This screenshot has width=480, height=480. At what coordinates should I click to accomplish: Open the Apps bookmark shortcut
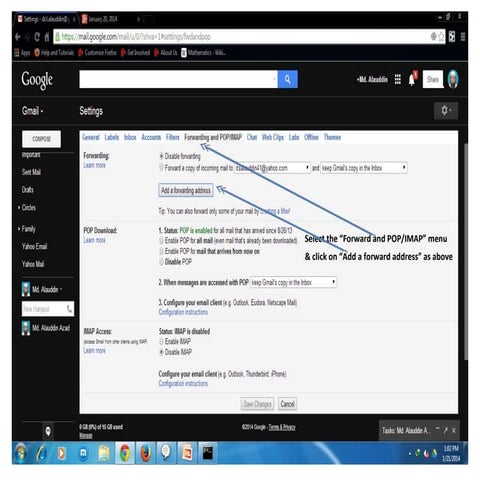(22, 53)
